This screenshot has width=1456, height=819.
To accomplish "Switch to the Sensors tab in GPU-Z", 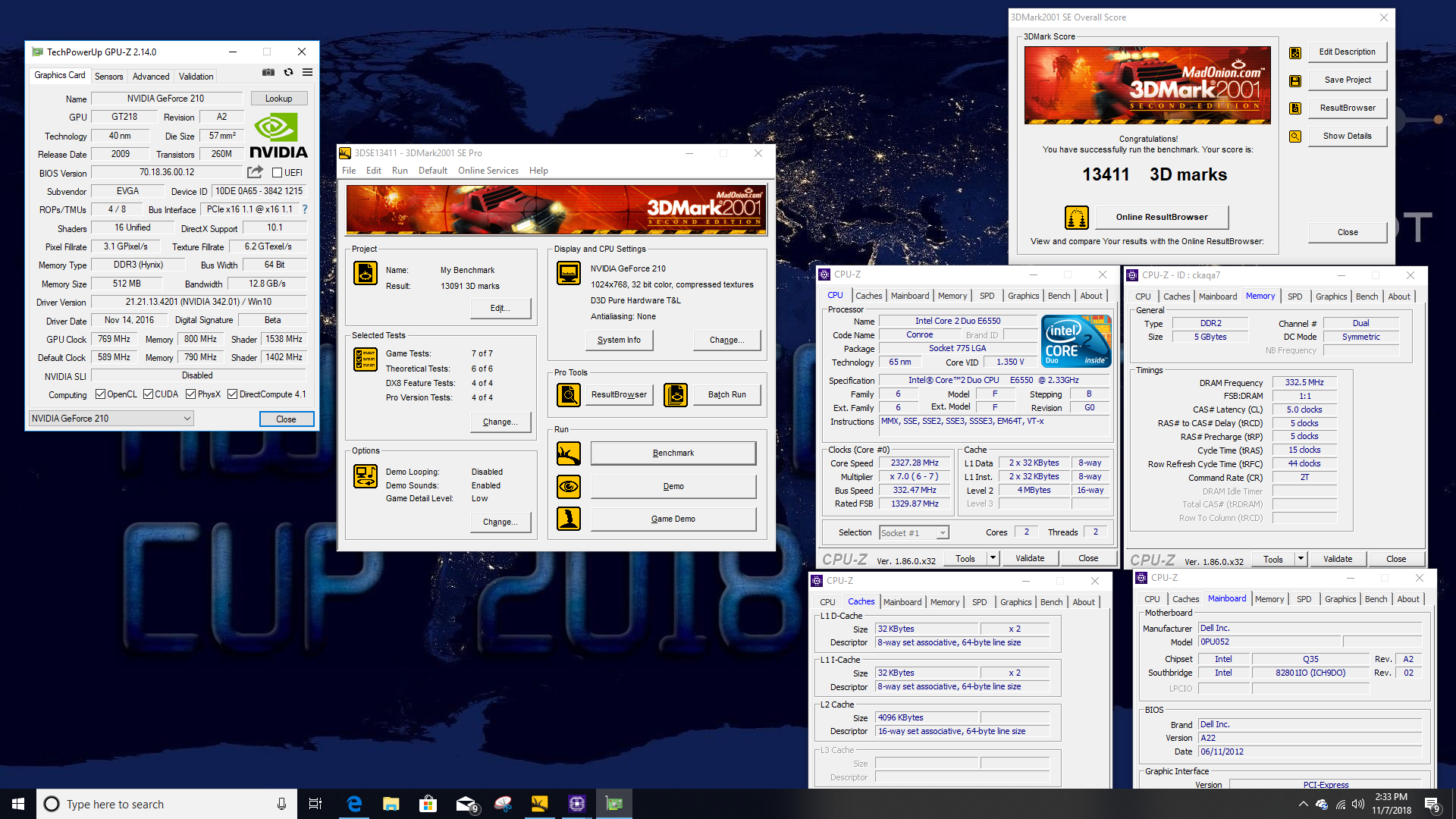I will pyautogui.click(x=108, y=77).
